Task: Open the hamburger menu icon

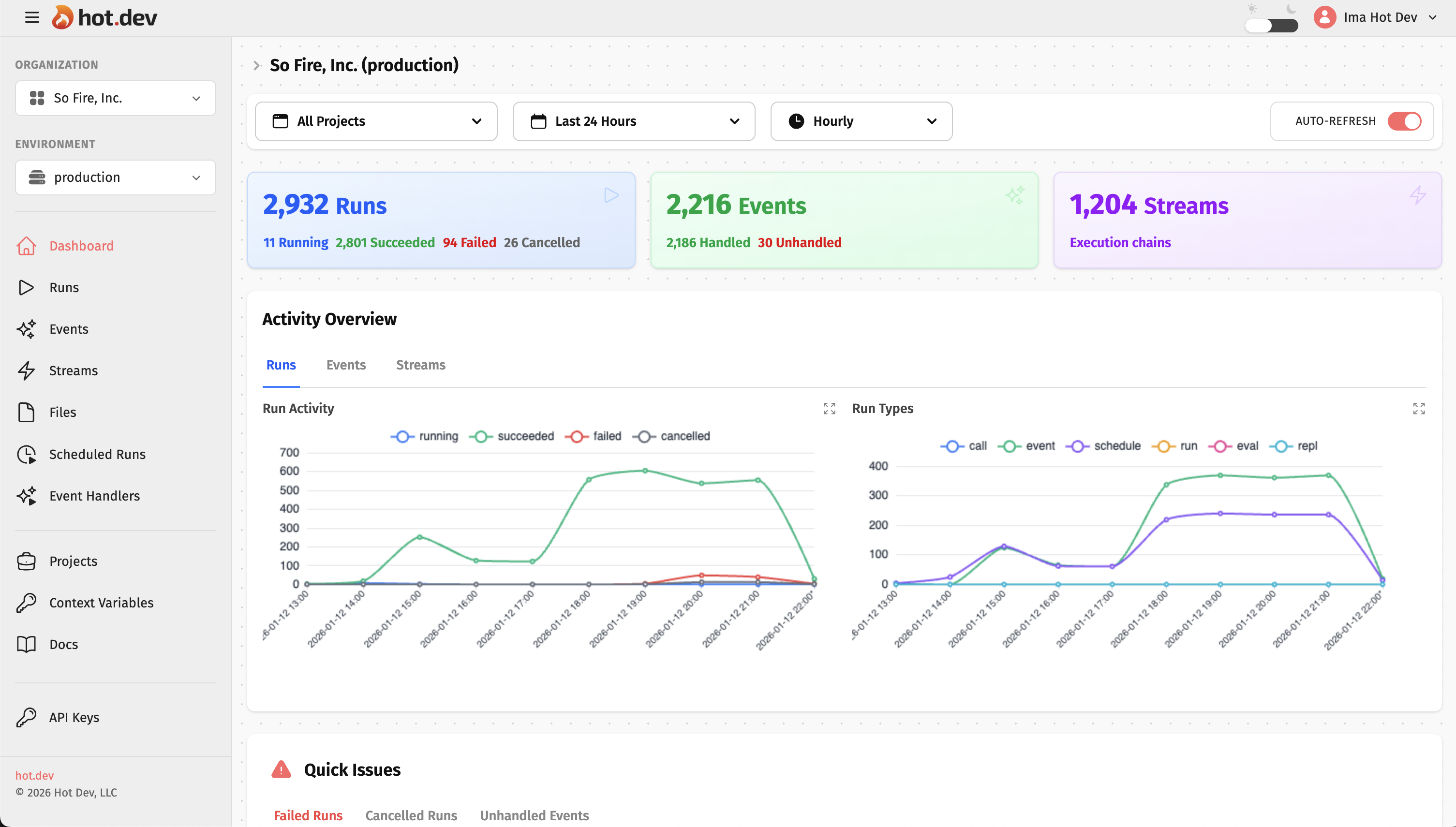Action: pos(32,17)
